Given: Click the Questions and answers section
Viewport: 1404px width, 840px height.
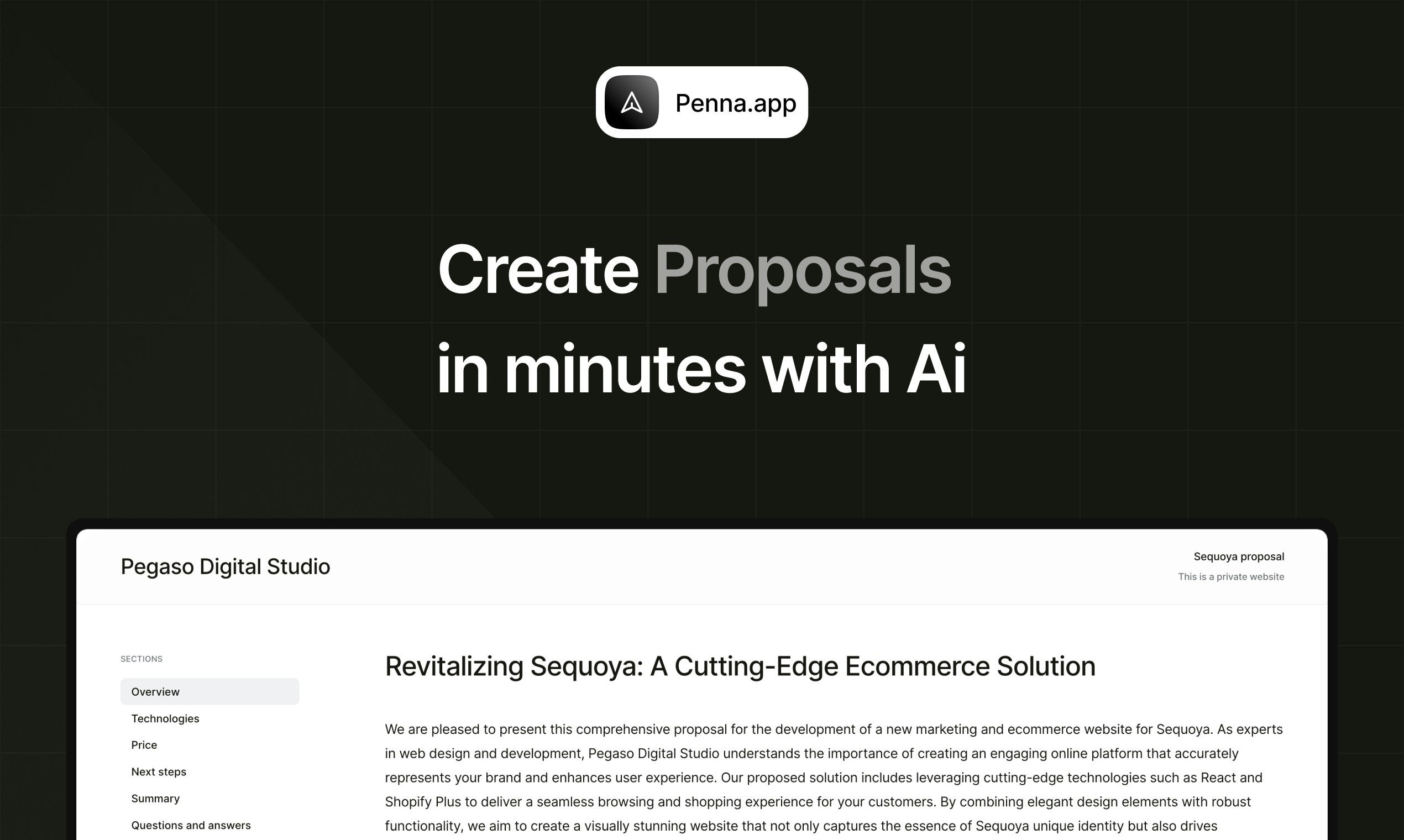Looking at the screenshot, I should pos(190,825).
